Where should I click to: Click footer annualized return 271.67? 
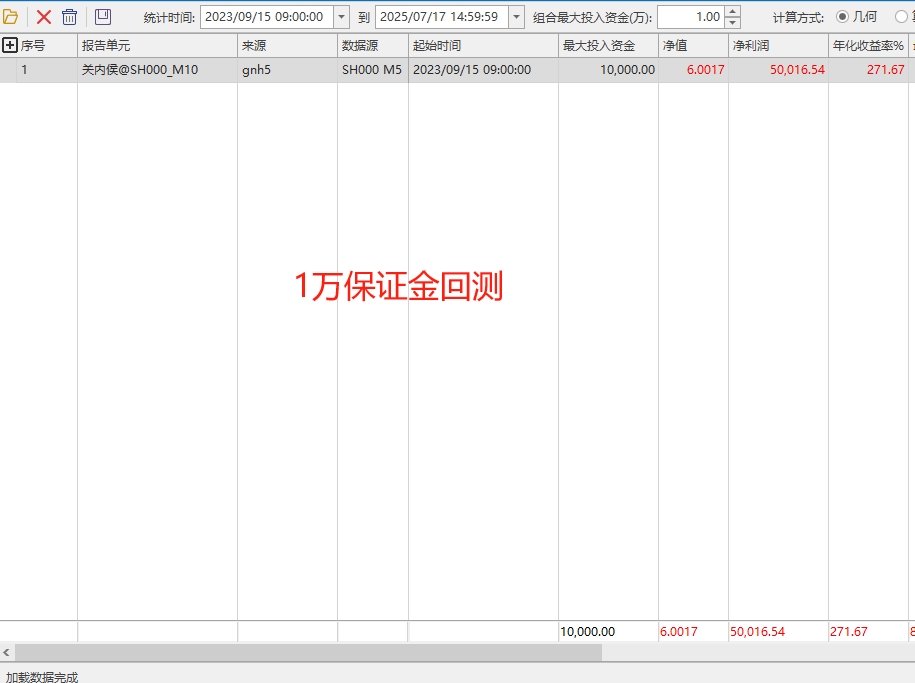(x=849, y=632)
